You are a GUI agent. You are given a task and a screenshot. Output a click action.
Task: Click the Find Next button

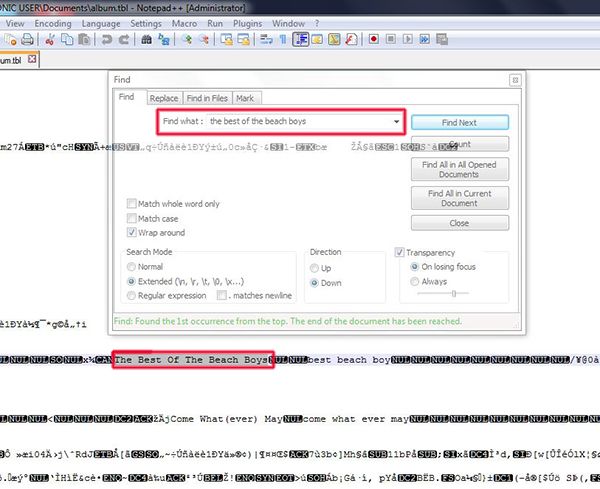tap(460, 122)
